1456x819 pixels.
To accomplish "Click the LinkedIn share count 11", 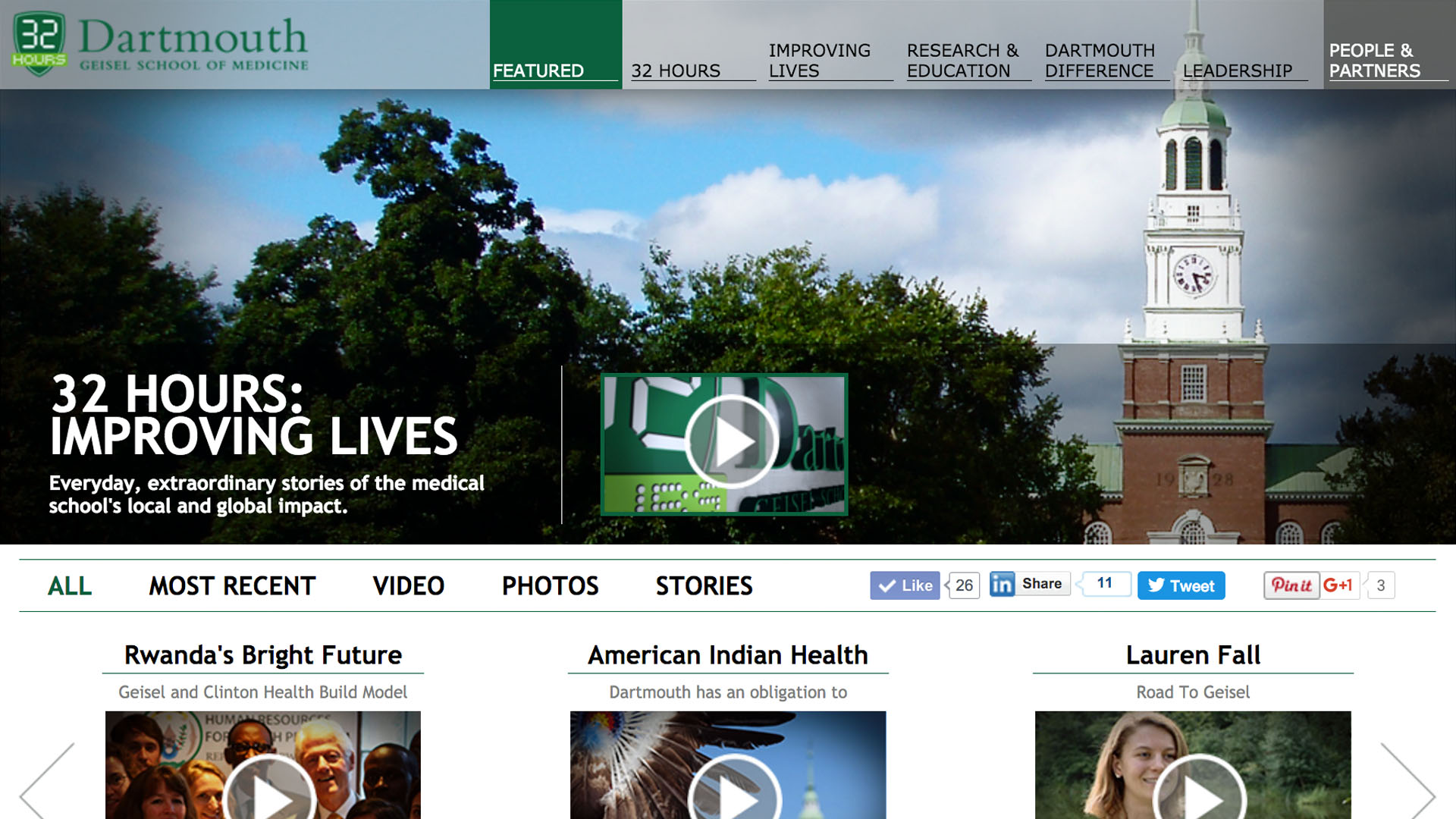I will click(x=1105, y=583).
